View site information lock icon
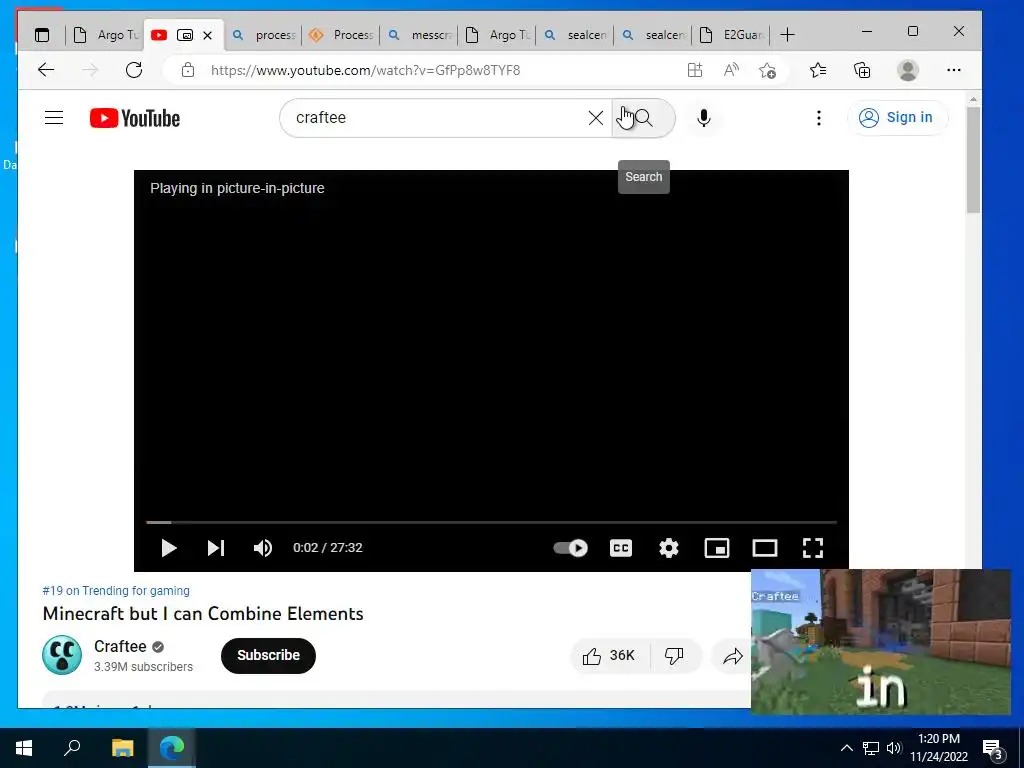This screenshot has height=768, width=1024. tap(187, 70)
